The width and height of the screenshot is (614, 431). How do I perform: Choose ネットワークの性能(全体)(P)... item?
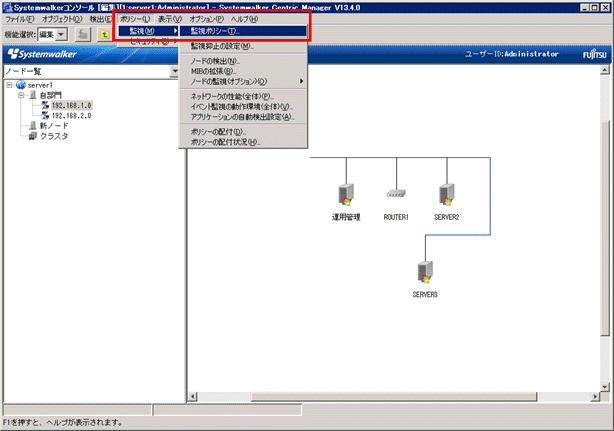point(243,96)
